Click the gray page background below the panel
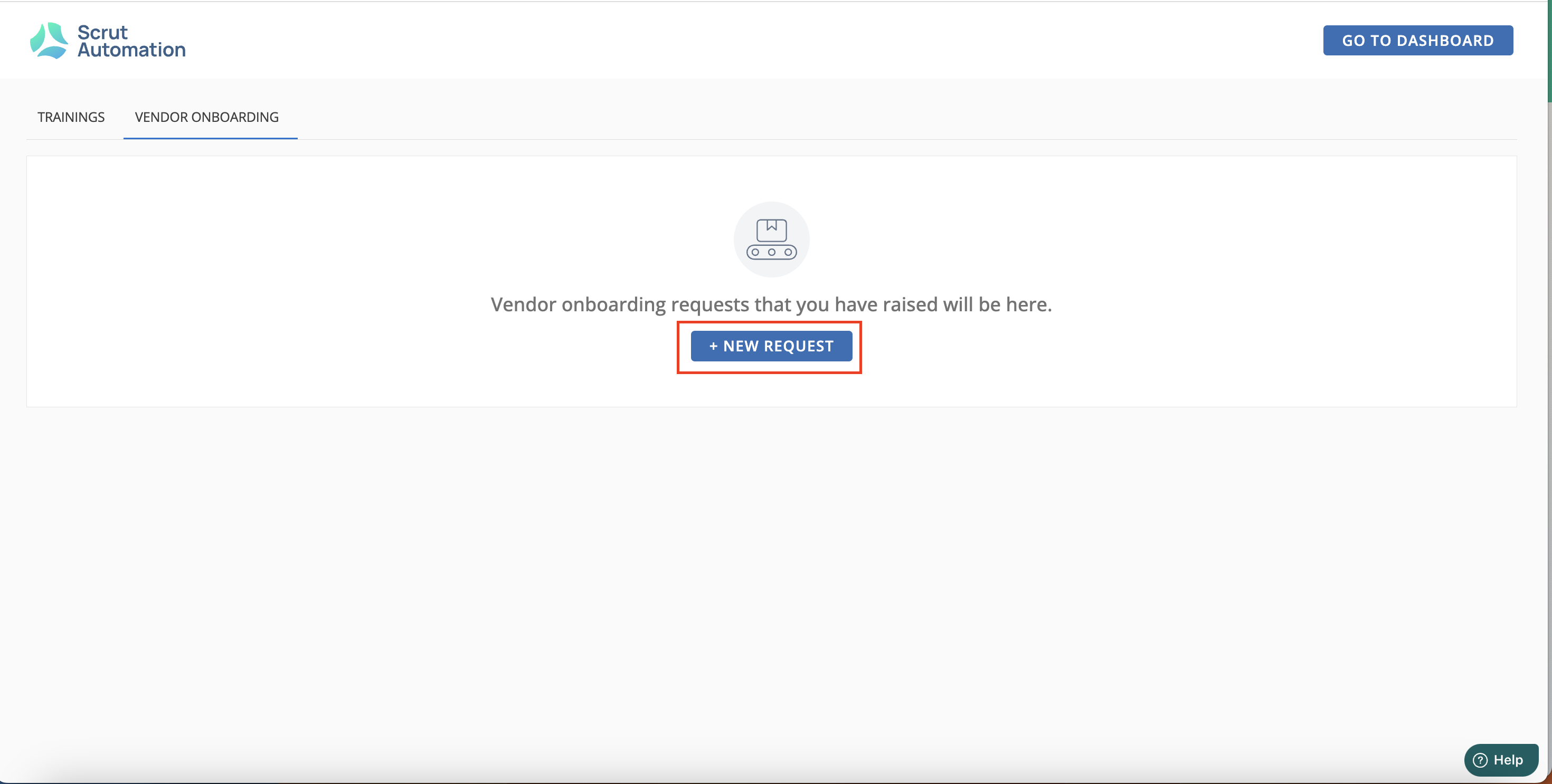The width and height of the screenshot is (1552, 784). tap(771, 572)
